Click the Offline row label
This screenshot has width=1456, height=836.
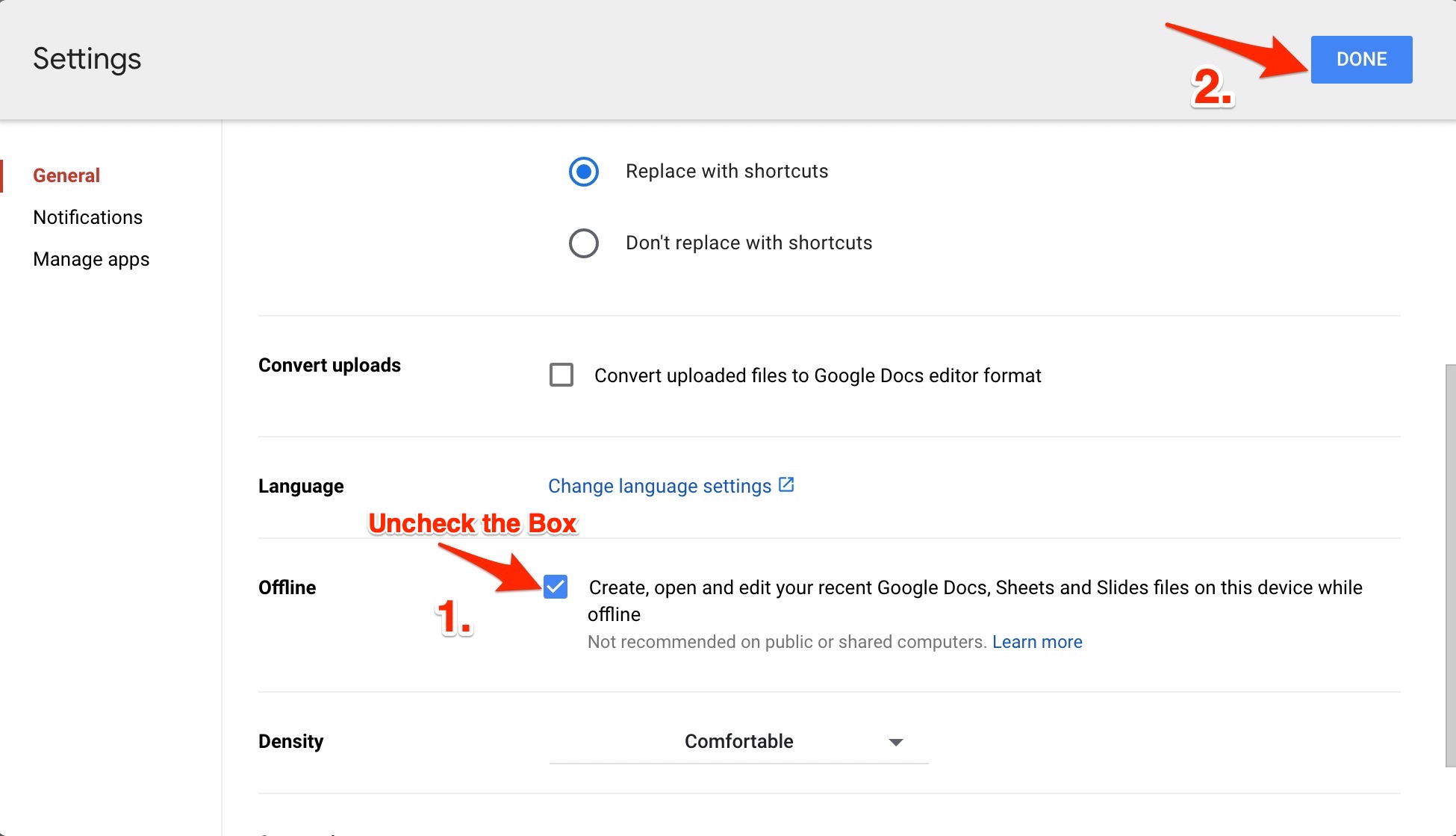tap(287, 587)
